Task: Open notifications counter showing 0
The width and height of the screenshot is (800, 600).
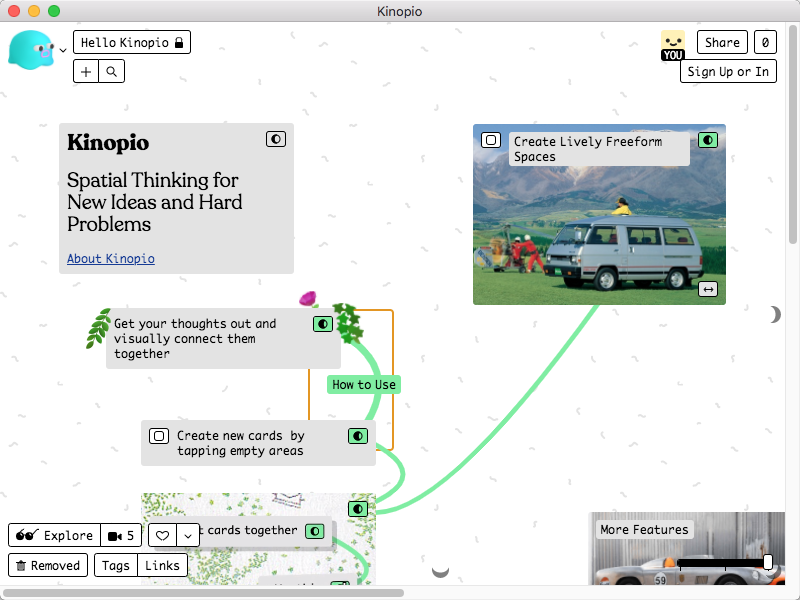Action: click(x=765, y=42)
